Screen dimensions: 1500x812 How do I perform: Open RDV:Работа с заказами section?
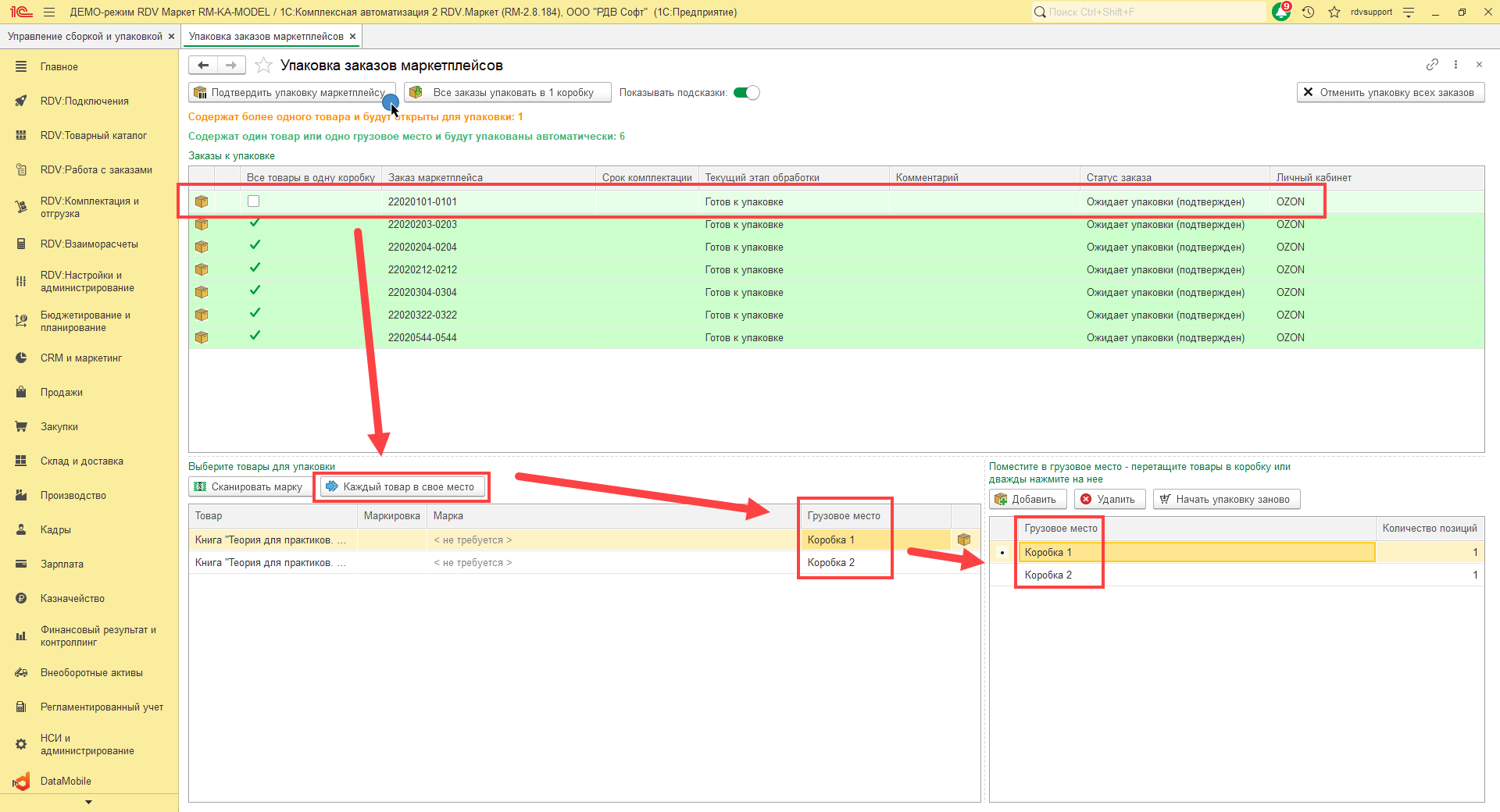(x=96, y=169)
